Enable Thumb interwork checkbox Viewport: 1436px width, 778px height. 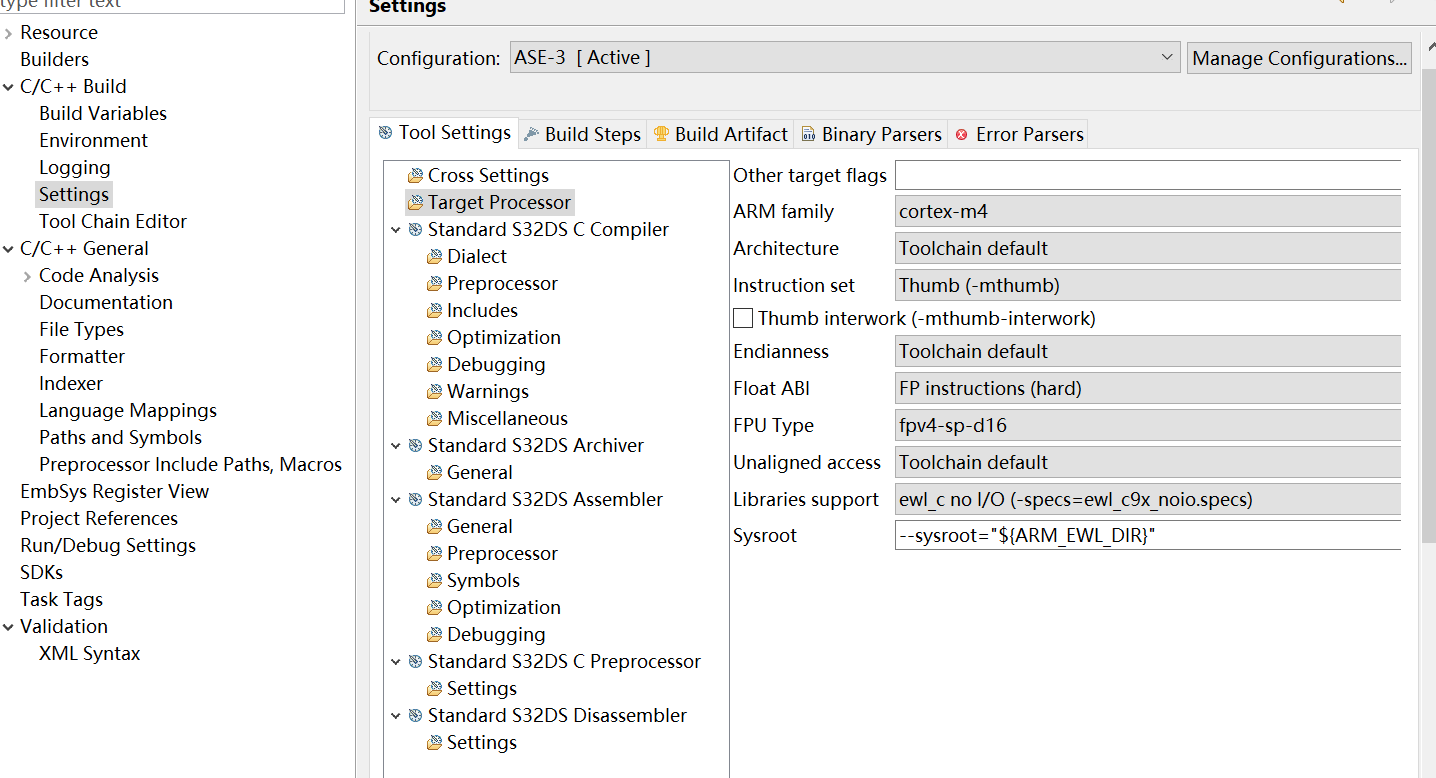click(x=743, y=319)
